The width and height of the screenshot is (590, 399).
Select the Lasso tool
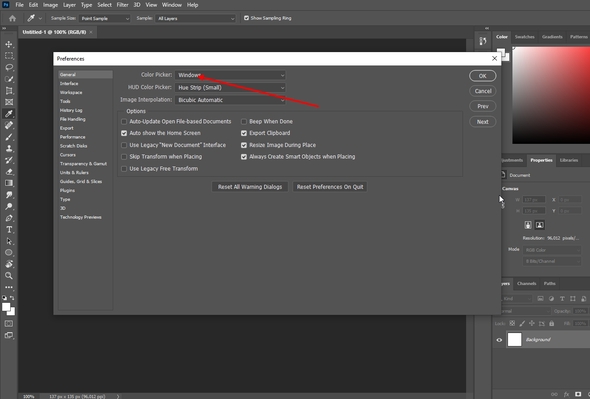(x=9, y=67)
